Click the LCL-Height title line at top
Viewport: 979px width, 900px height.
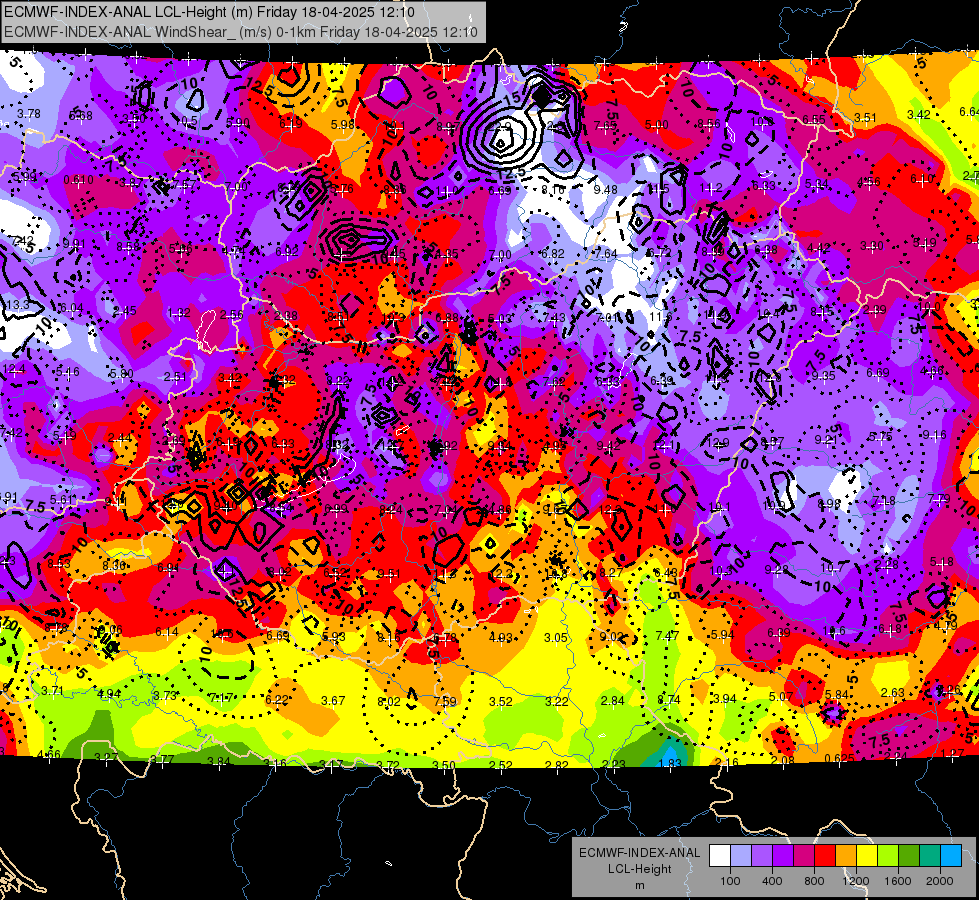210,12
